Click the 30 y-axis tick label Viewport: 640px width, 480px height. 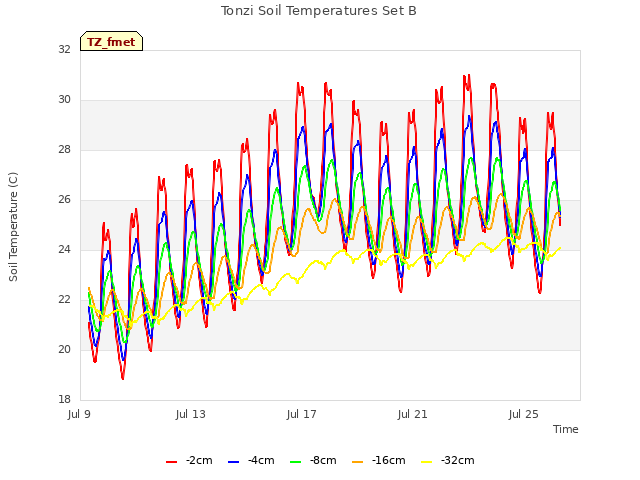[64, 100]
